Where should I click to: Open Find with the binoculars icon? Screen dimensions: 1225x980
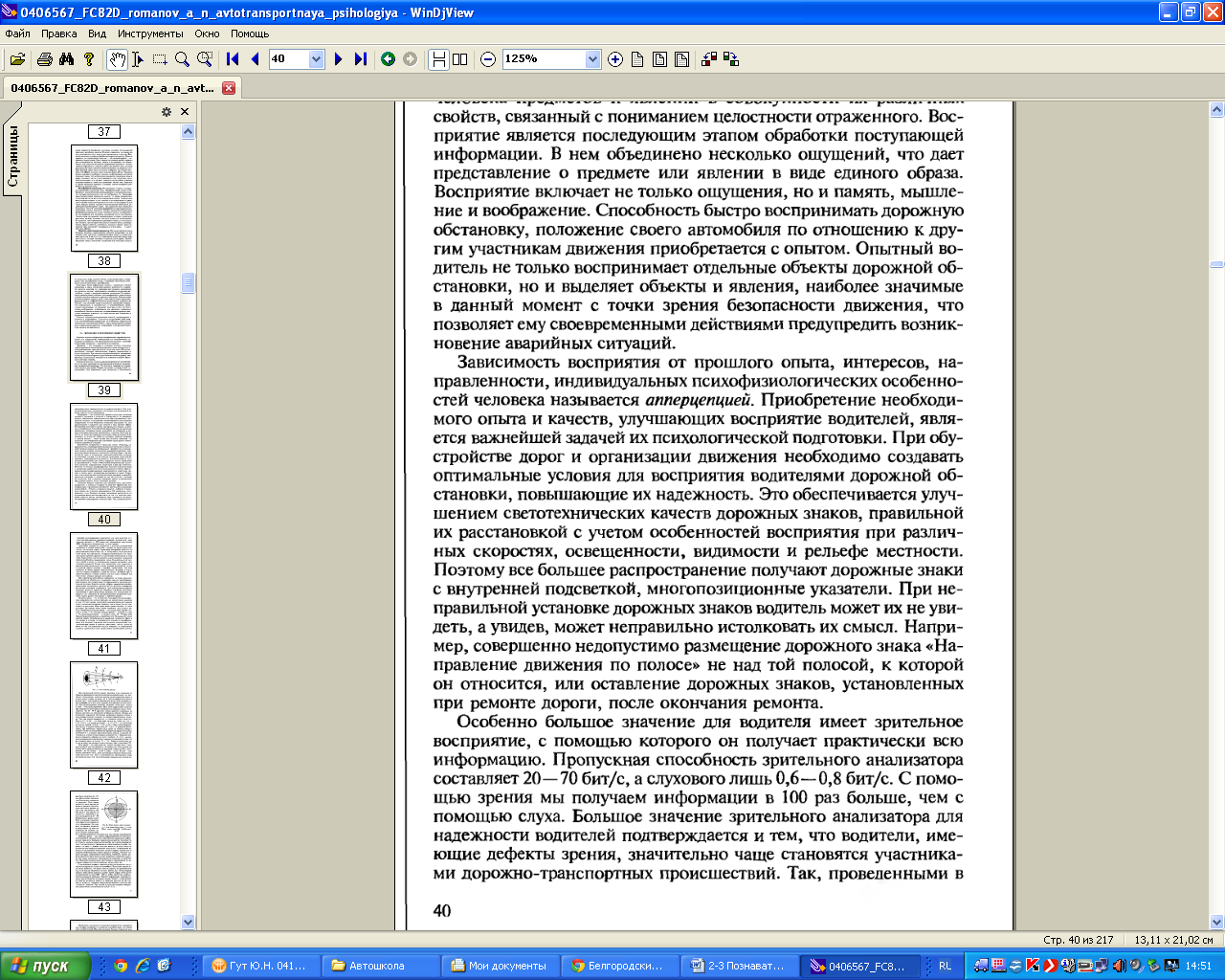click(66, 59)
